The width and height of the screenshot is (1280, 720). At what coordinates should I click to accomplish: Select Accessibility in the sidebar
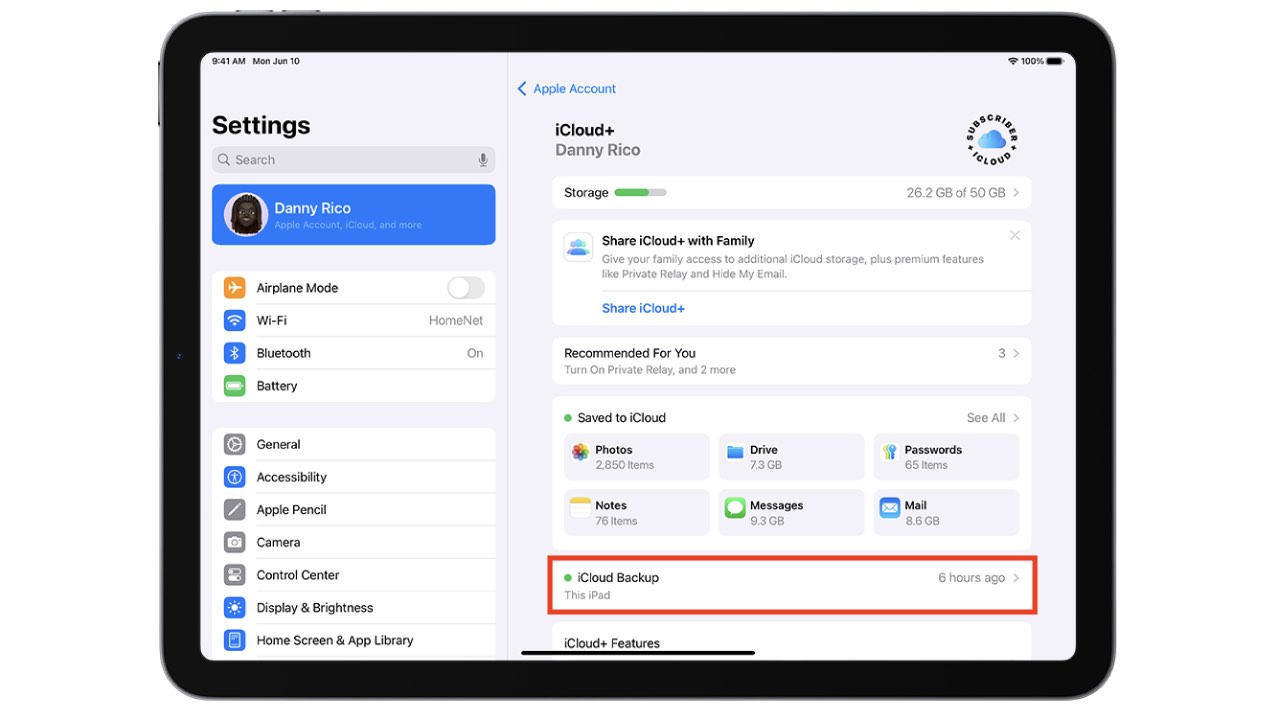click(x=354, y=477)
